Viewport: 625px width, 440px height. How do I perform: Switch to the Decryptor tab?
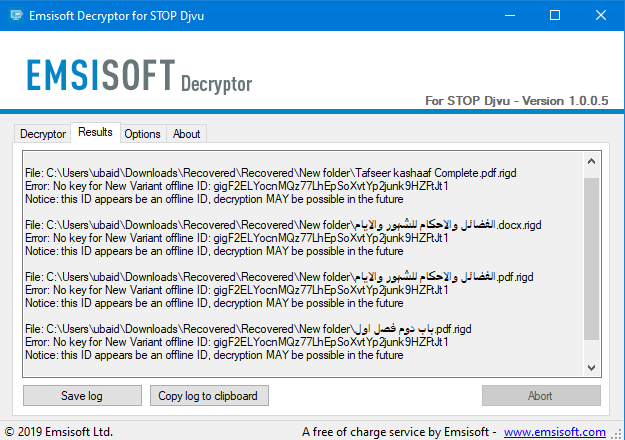(x=43, y=134)
